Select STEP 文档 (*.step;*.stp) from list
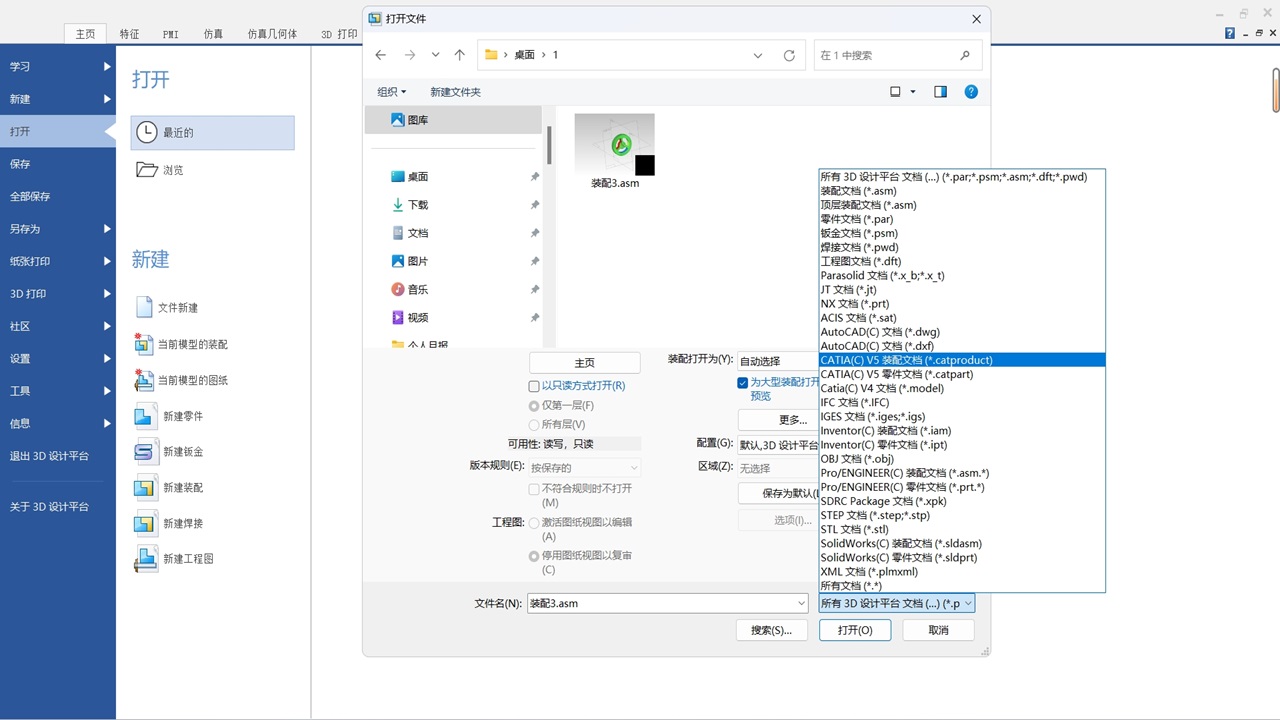 875,516
